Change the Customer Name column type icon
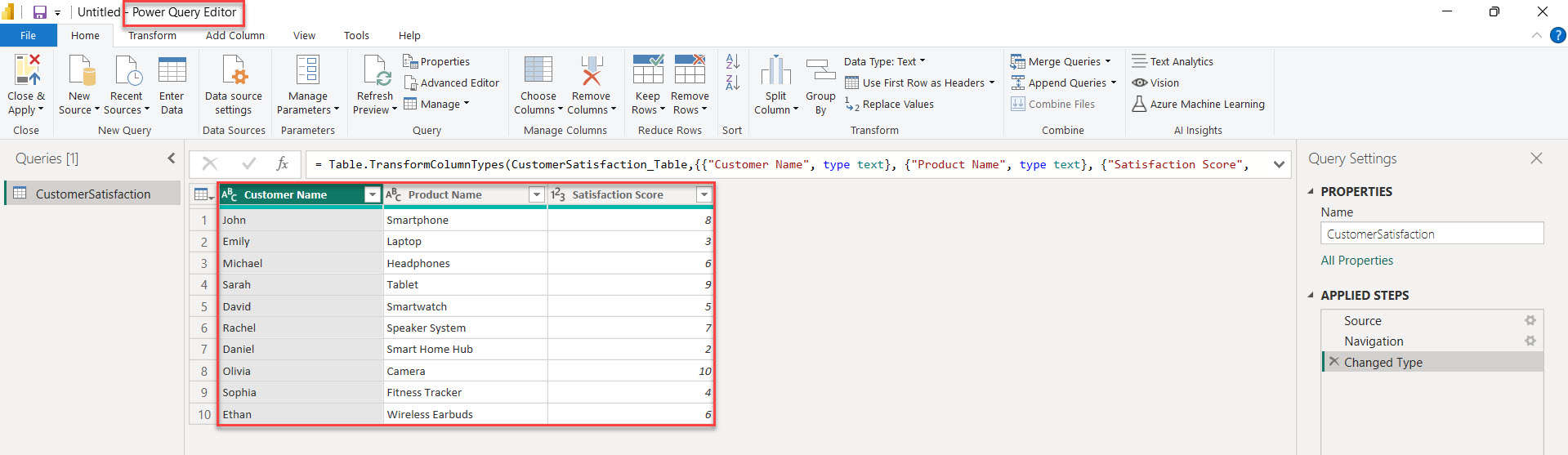 coord(230,194)
